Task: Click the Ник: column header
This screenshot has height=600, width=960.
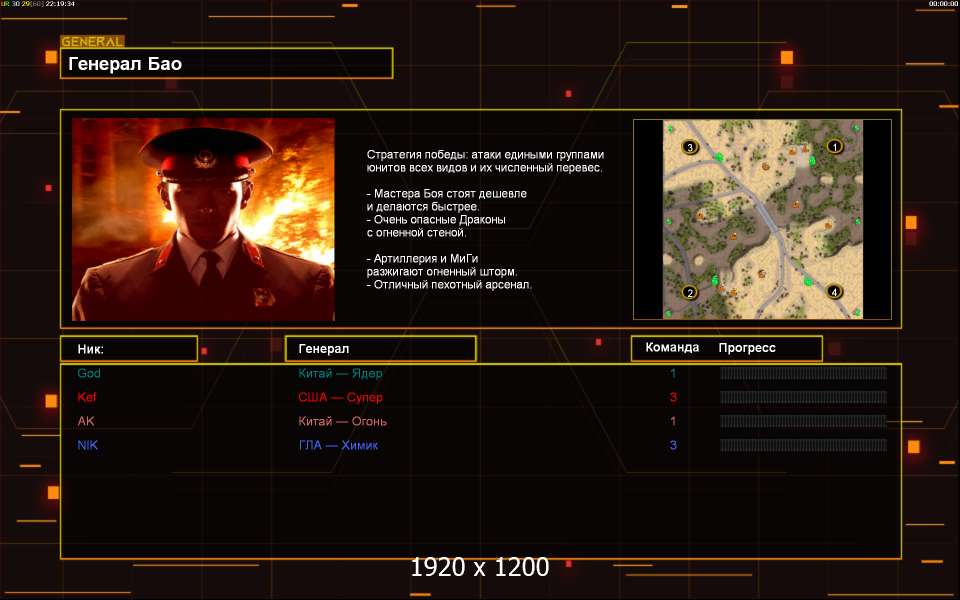Action: click(x=129, y=349)
